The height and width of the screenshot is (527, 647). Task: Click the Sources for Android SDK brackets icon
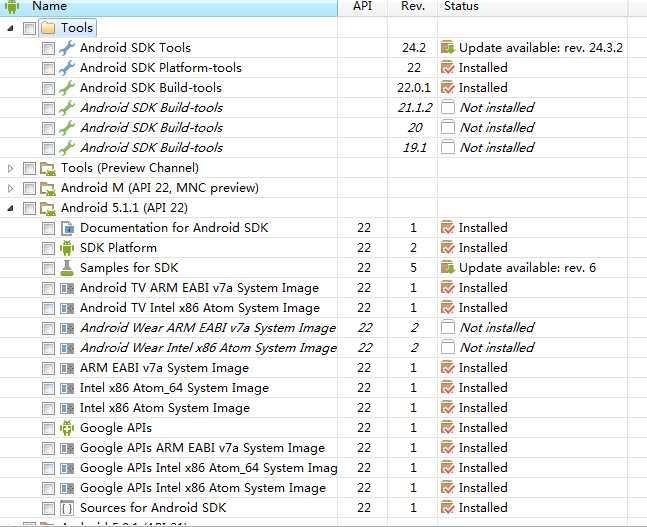(67, 508)
